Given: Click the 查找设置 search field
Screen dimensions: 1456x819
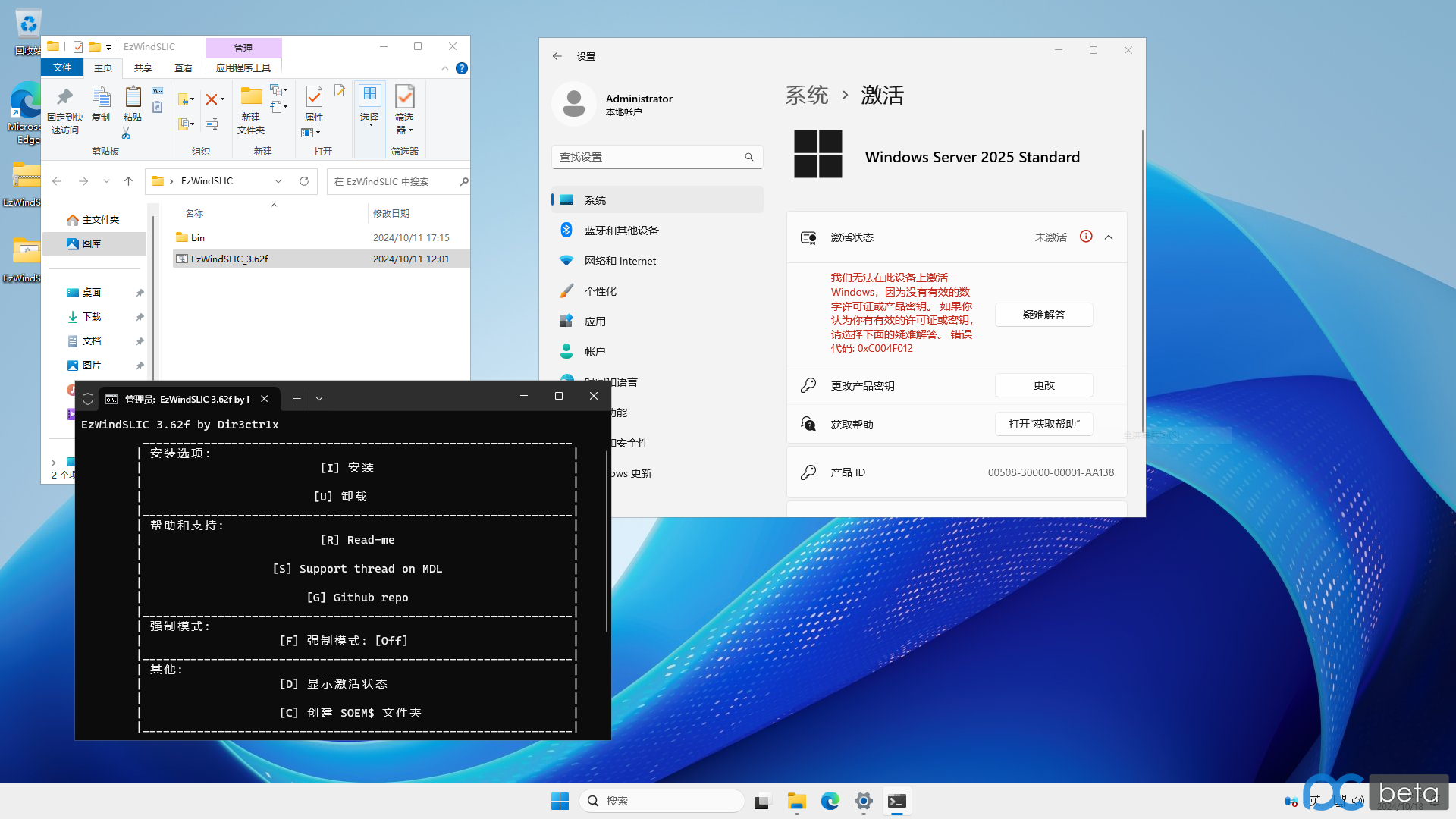Looking at the screenshot, I should coord(657,157).
